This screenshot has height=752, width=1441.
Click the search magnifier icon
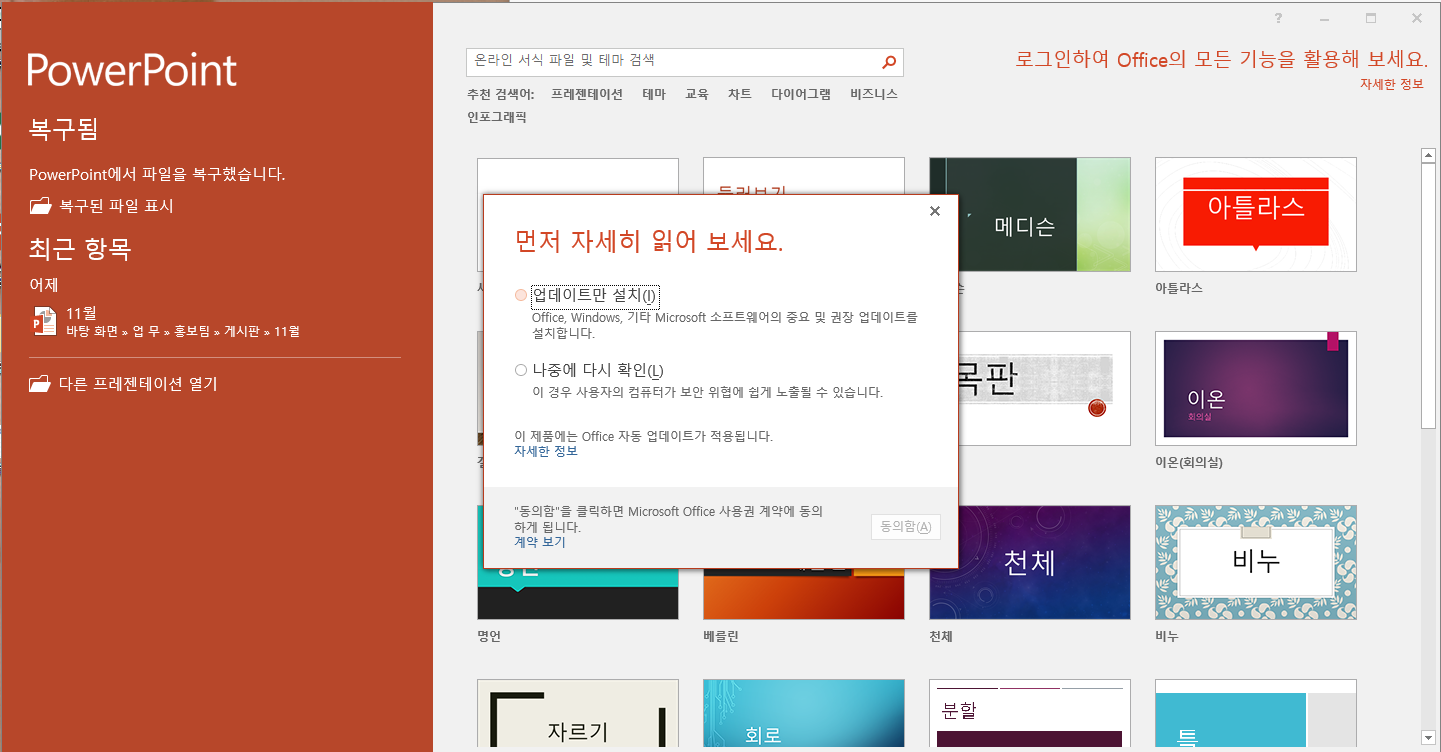point(889,62)
